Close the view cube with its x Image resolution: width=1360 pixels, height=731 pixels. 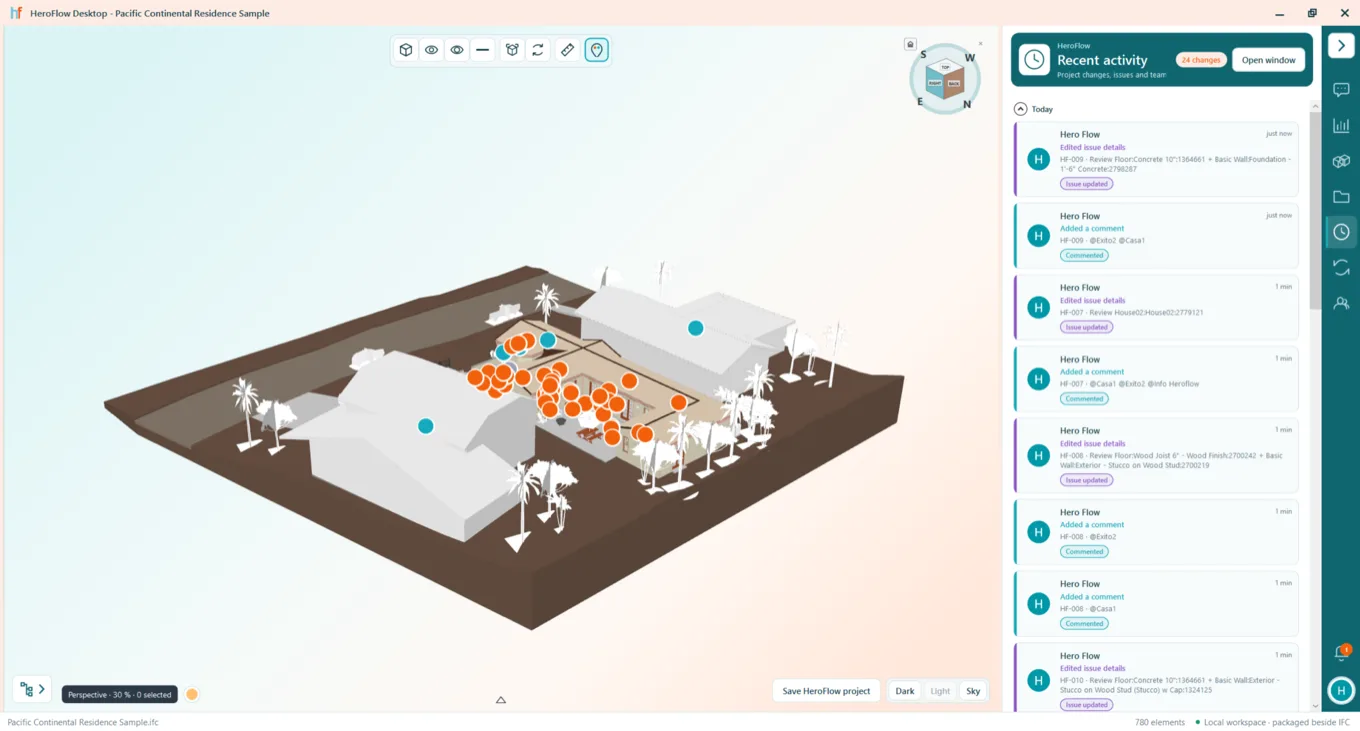click(980, 44)
